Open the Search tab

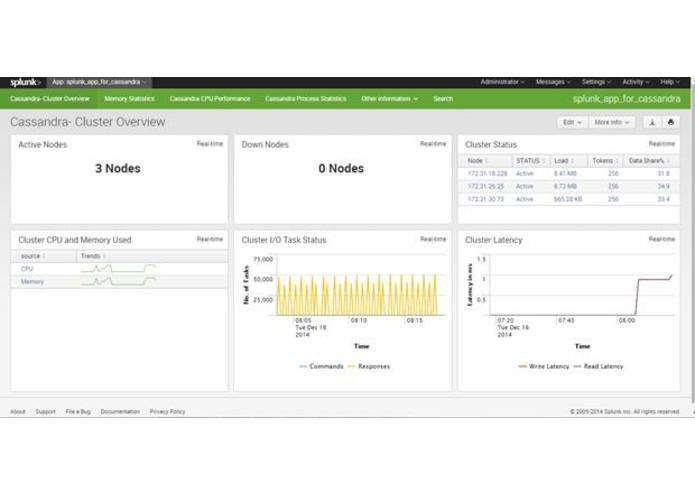pyautogui.click(x=443, y=99)
